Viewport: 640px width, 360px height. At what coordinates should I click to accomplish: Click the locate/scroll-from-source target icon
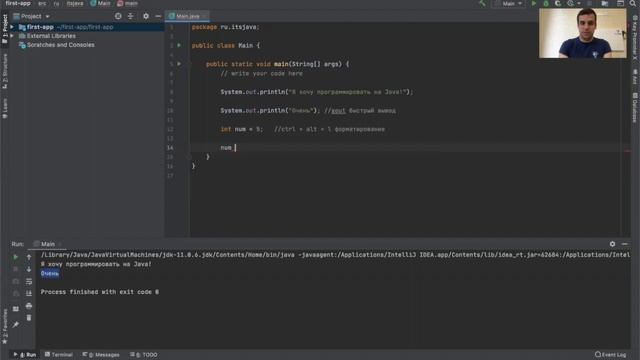click(x=118, y=16)
